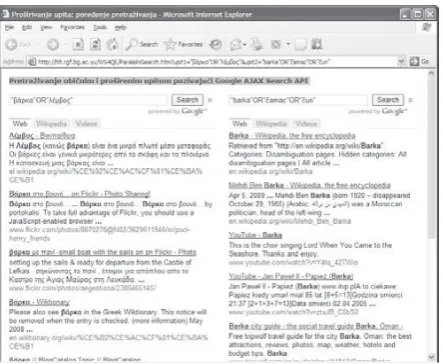Viewport: 443px width, 364px height.
Task: Go to the Home page icon
Action: pyautogui.click(x=113, y=44)
